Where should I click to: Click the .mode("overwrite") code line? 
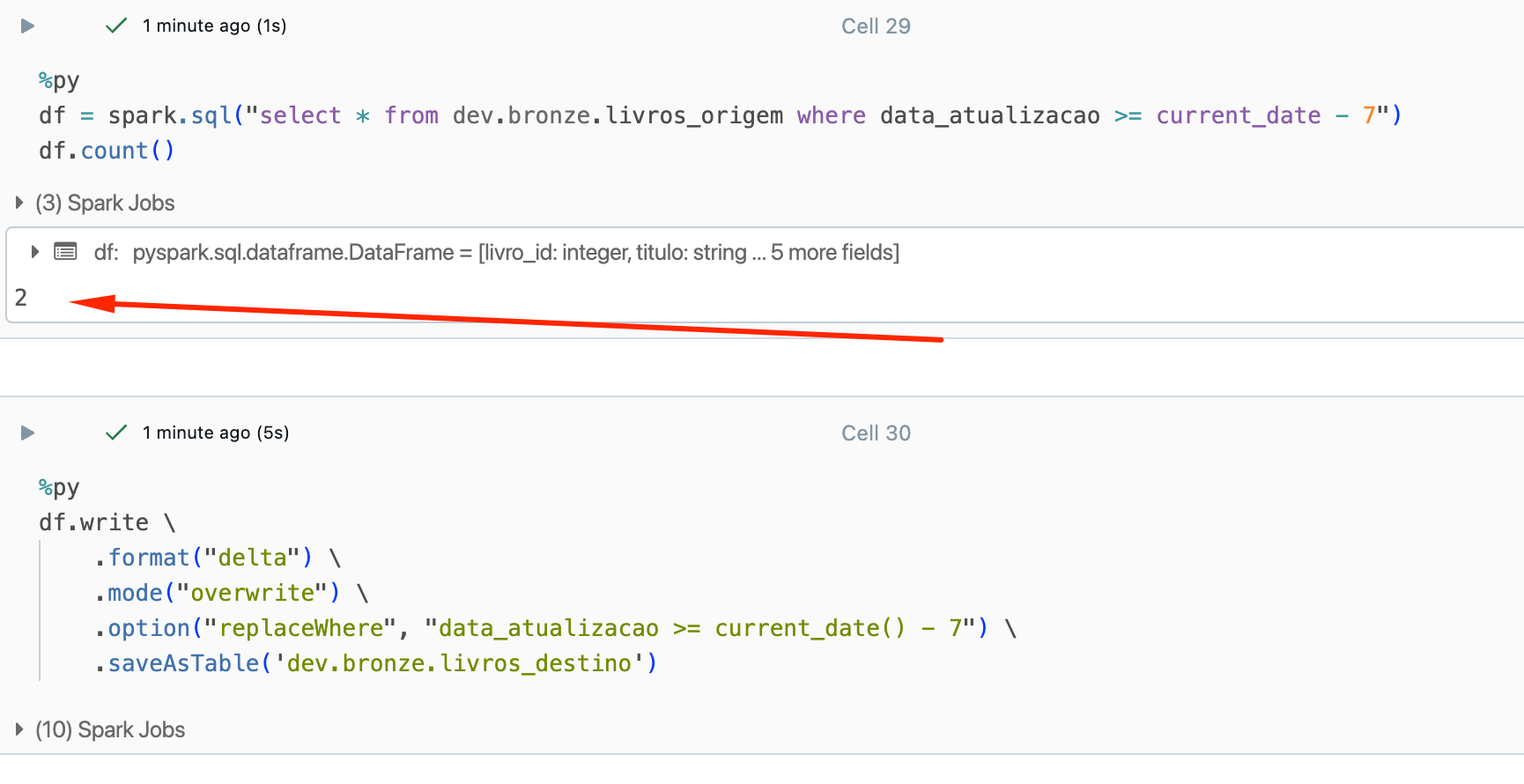[x=232, y=593]
